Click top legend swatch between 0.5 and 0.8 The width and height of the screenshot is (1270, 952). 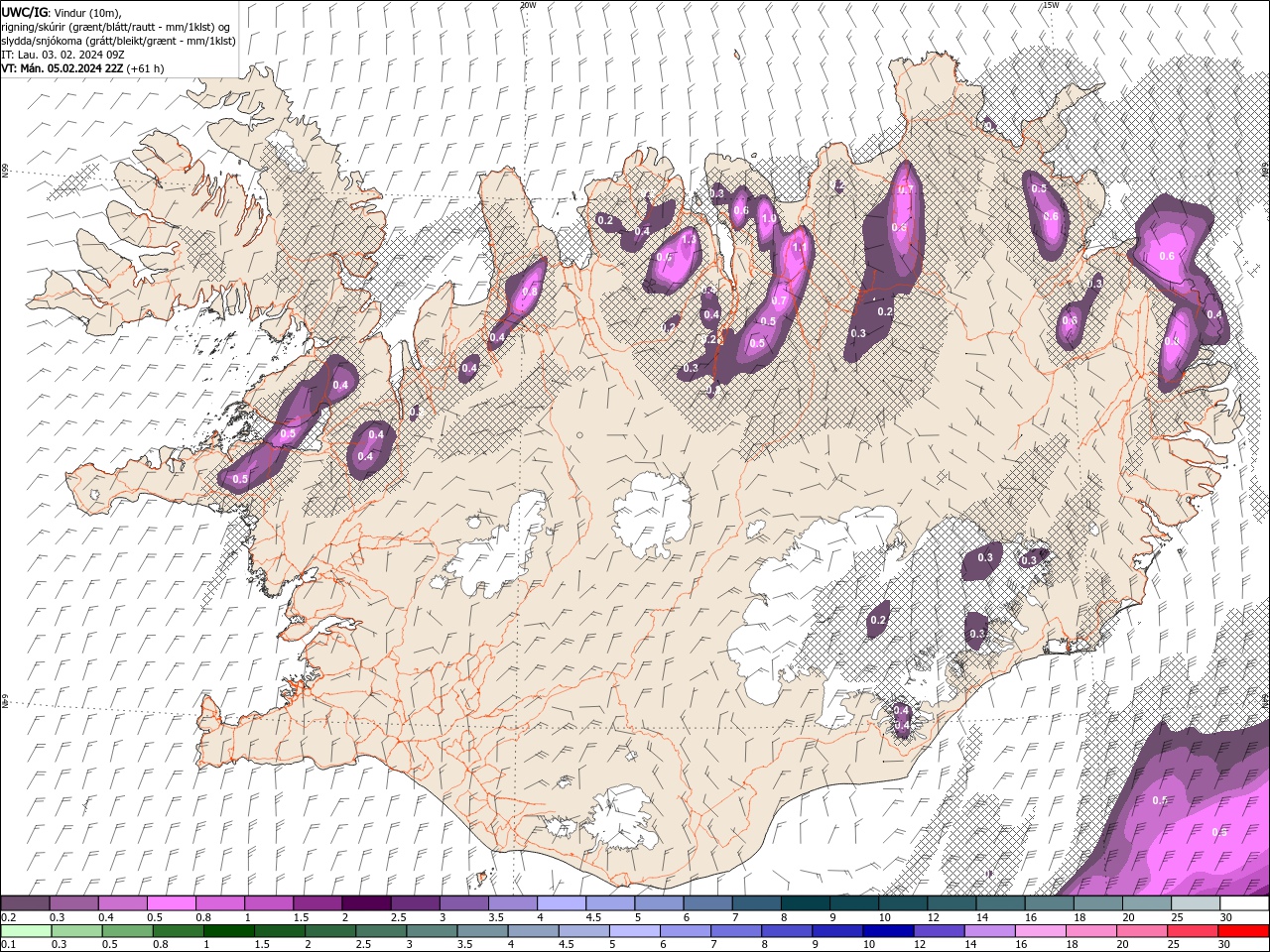(x=171, y=902)
